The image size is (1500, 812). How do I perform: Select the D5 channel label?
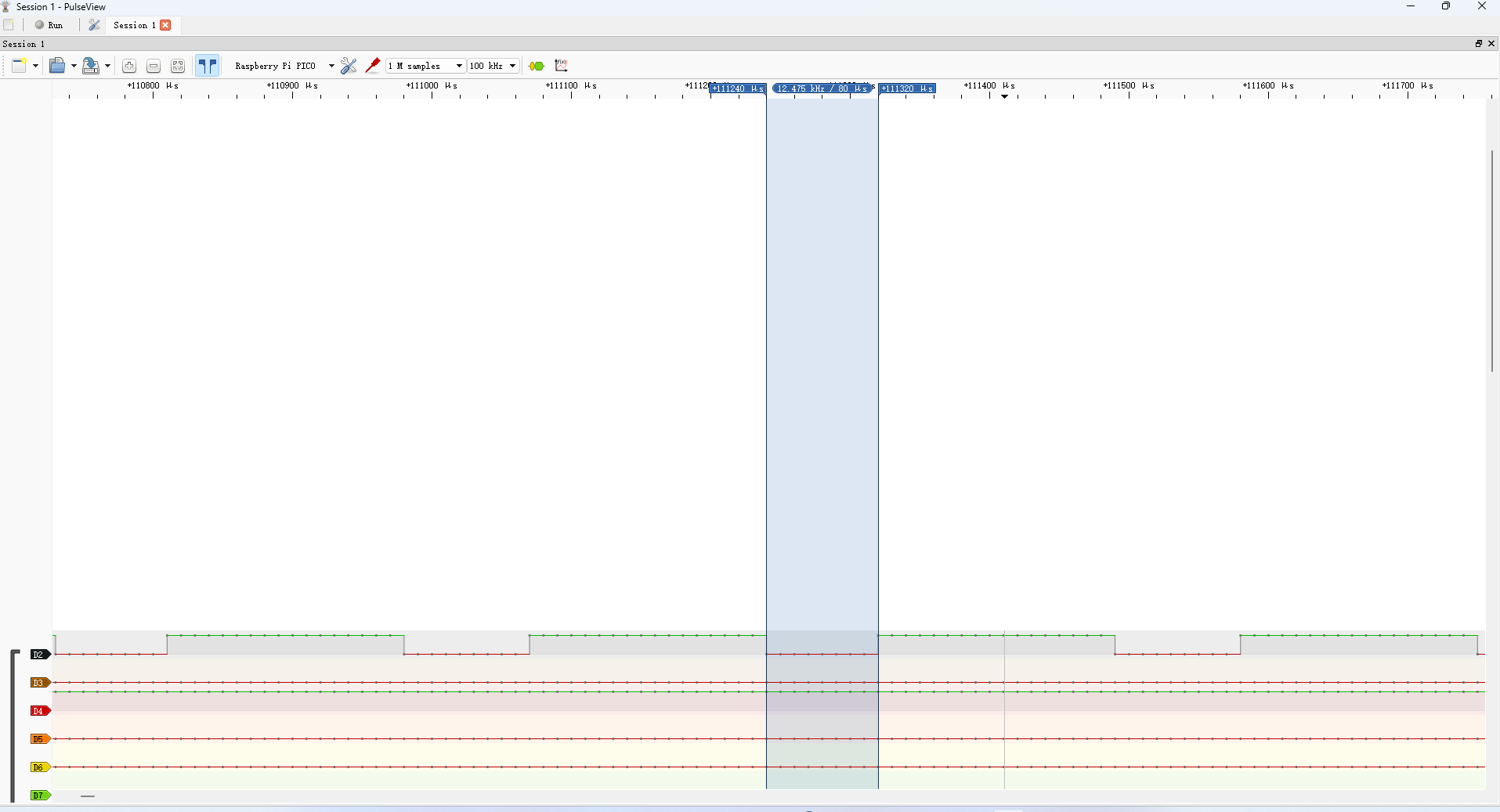[40, 739]
